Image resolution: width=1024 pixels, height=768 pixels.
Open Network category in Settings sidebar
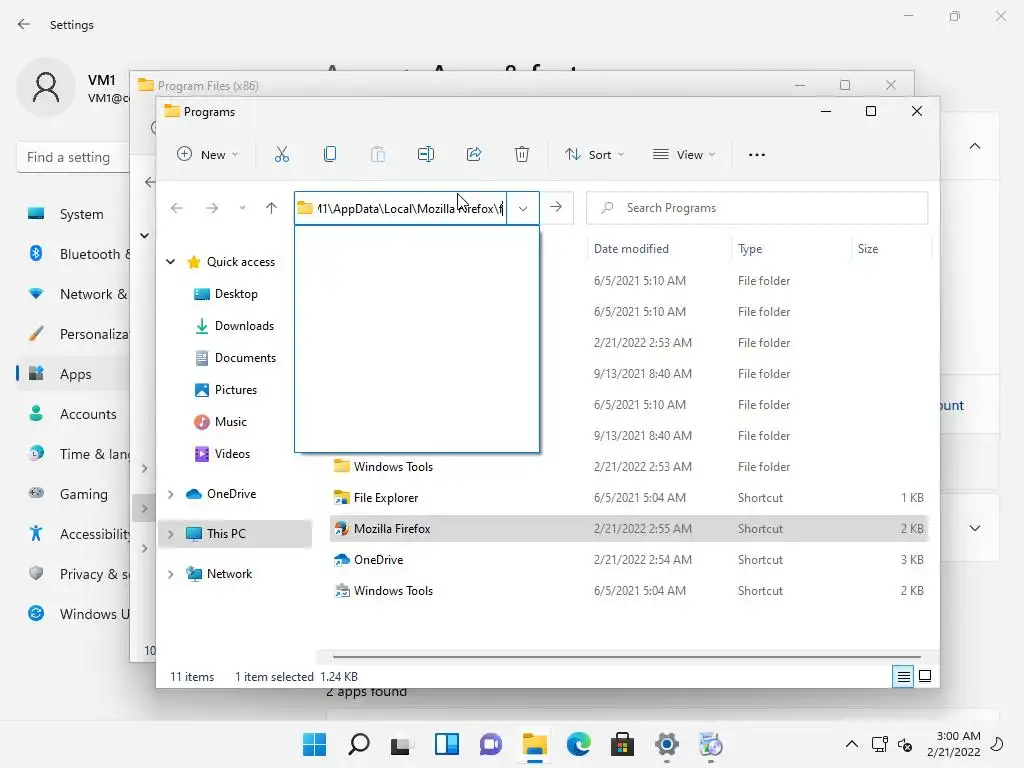pos(74,294)
